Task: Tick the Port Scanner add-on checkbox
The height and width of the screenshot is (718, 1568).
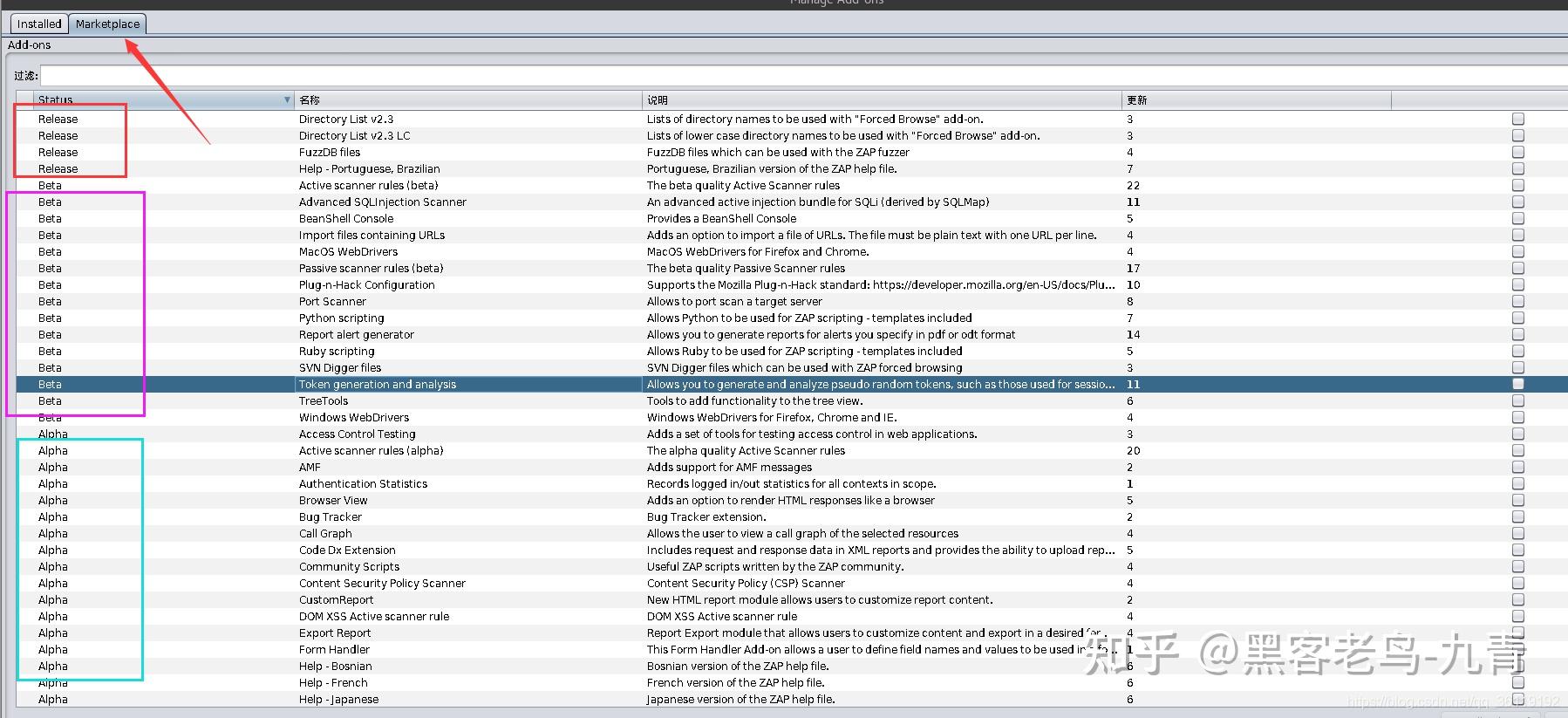Action: [x=1518, y=301]
